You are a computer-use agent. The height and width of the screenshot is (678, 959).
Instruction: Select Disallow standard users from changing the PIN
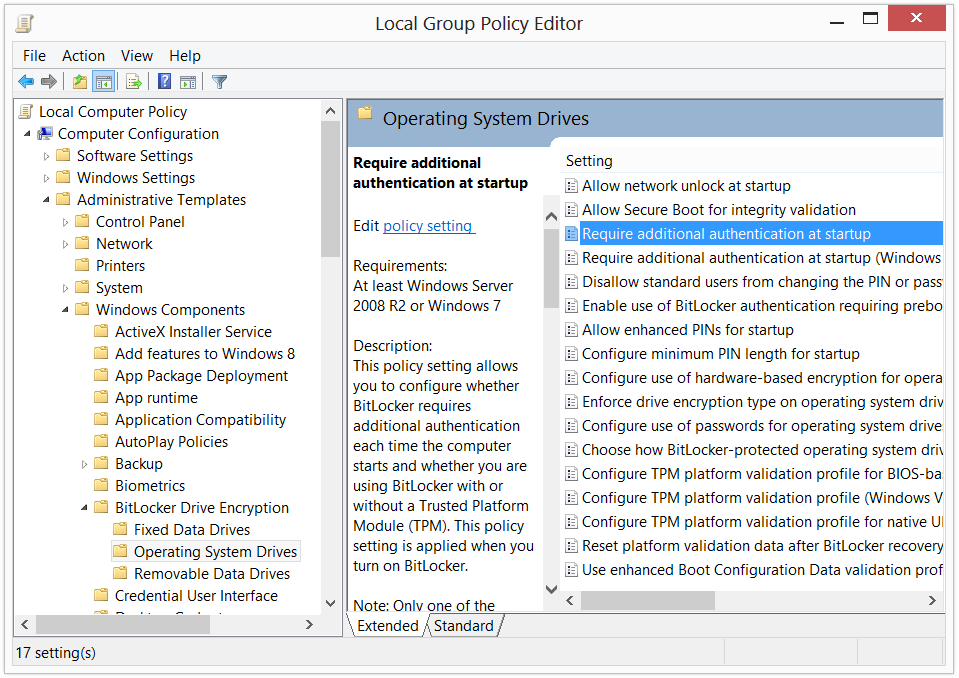(754, 282)
